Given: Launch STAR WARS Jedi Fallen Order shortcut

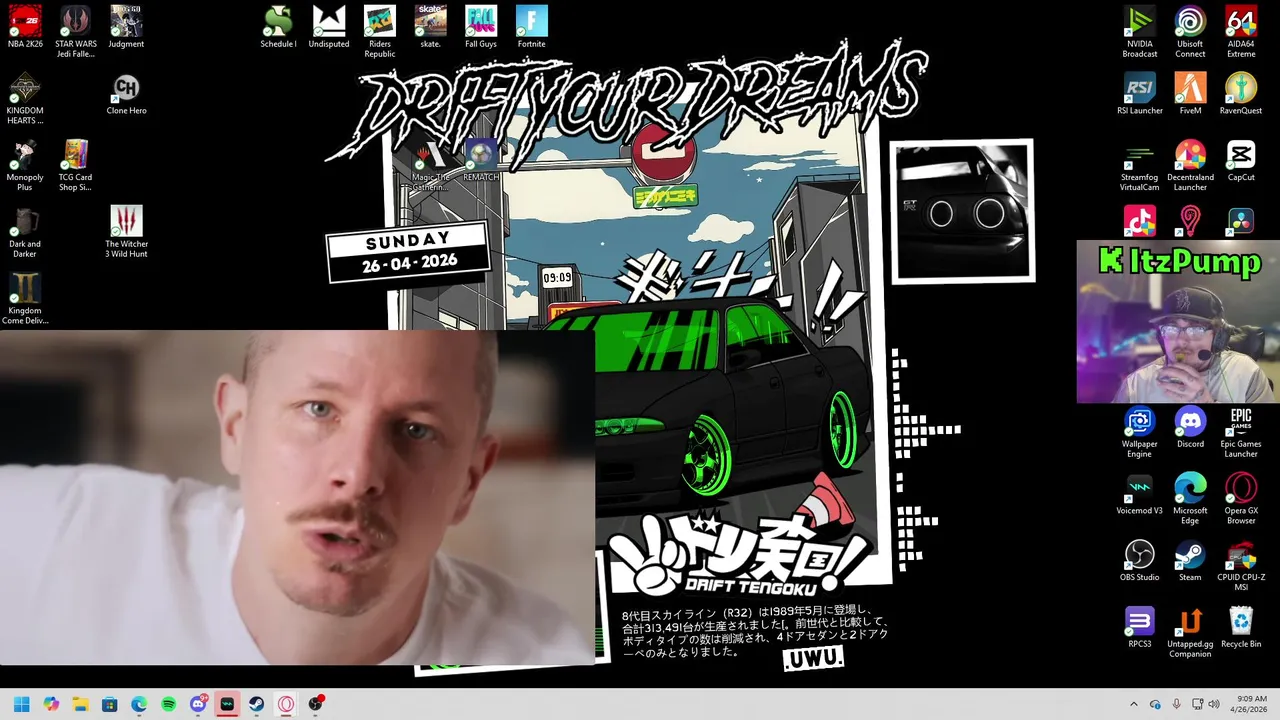Looking at the screenshot, I should pos(76,32).
